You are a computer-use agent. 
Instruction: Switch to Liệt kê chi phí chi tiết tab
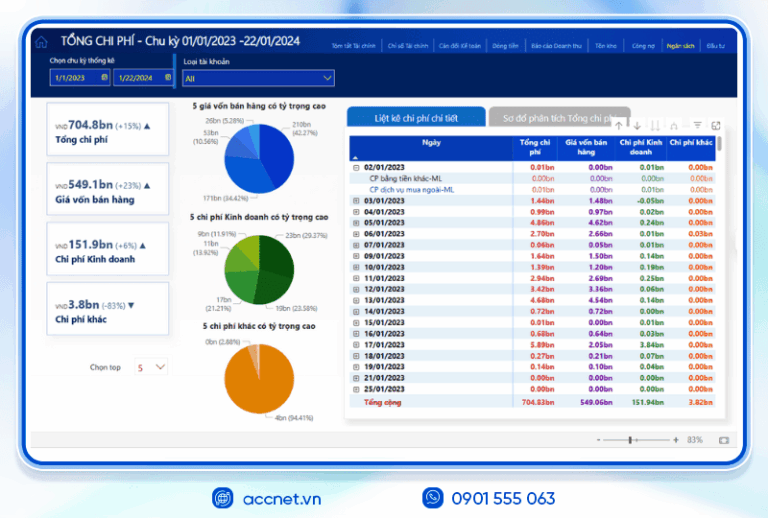click(x=416, y=118)
